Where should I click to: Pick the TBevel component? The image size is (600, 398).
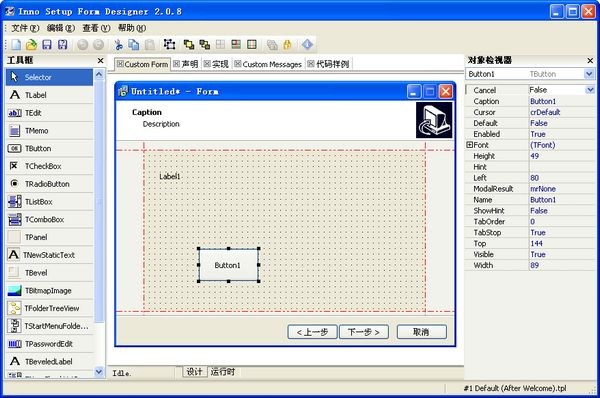pos(49,273)
